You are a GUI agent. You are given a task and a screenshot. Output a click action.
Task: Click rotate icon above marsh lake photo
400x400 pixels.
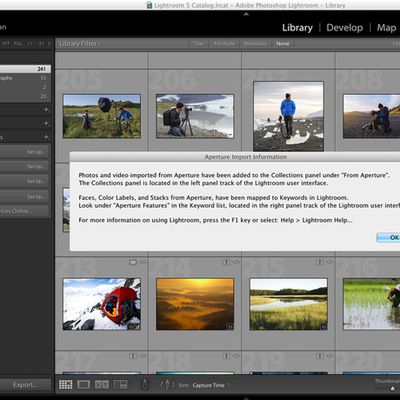click(330, 262)
